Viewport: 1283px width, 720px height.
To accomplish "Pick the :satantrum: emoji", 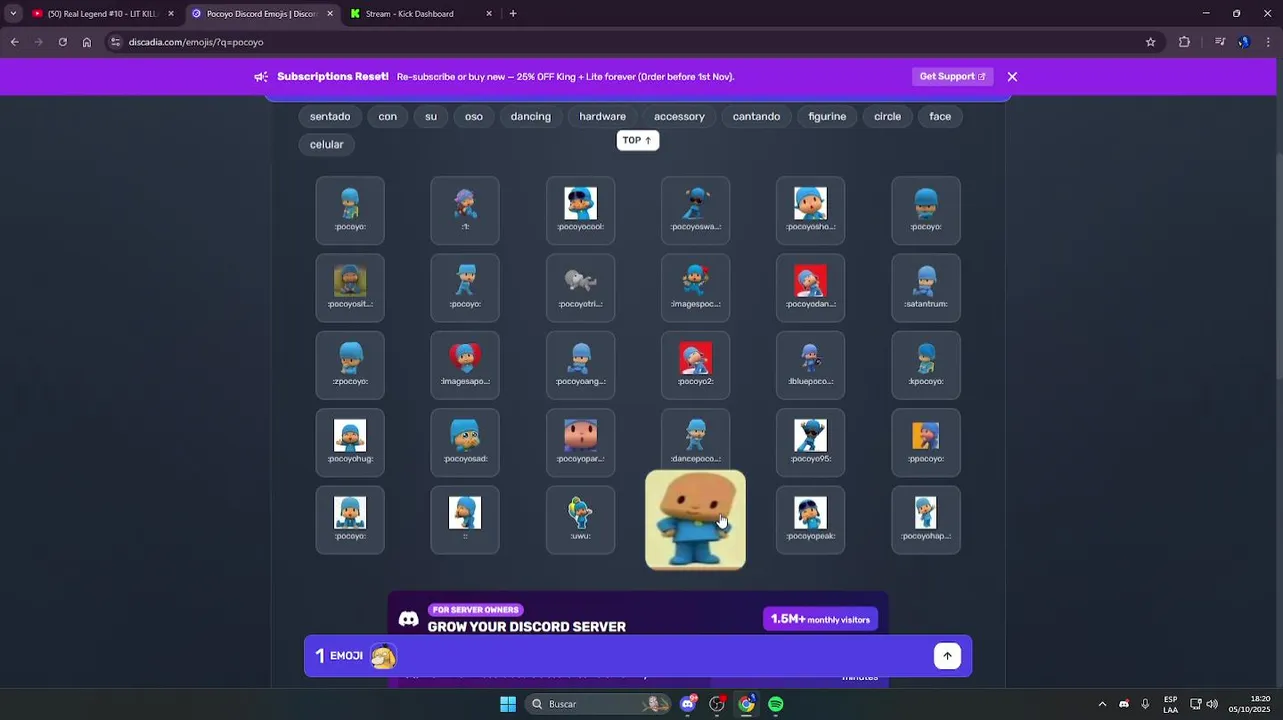I will coord(926,288).
